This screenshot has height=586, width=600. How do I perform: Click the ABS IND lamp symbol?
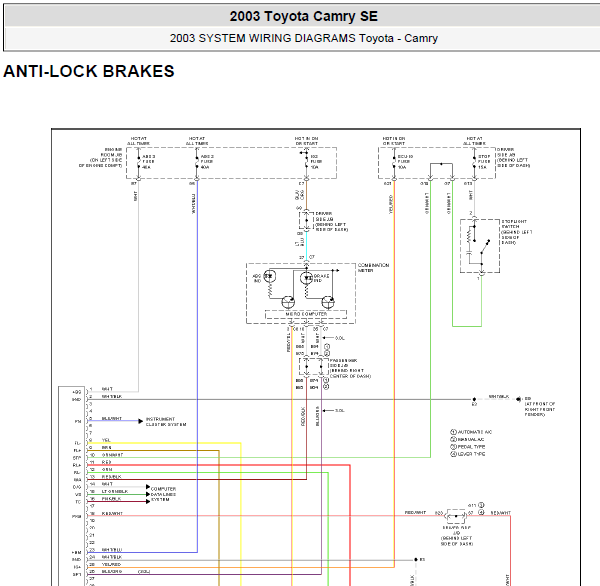click(x=269, y=276)
